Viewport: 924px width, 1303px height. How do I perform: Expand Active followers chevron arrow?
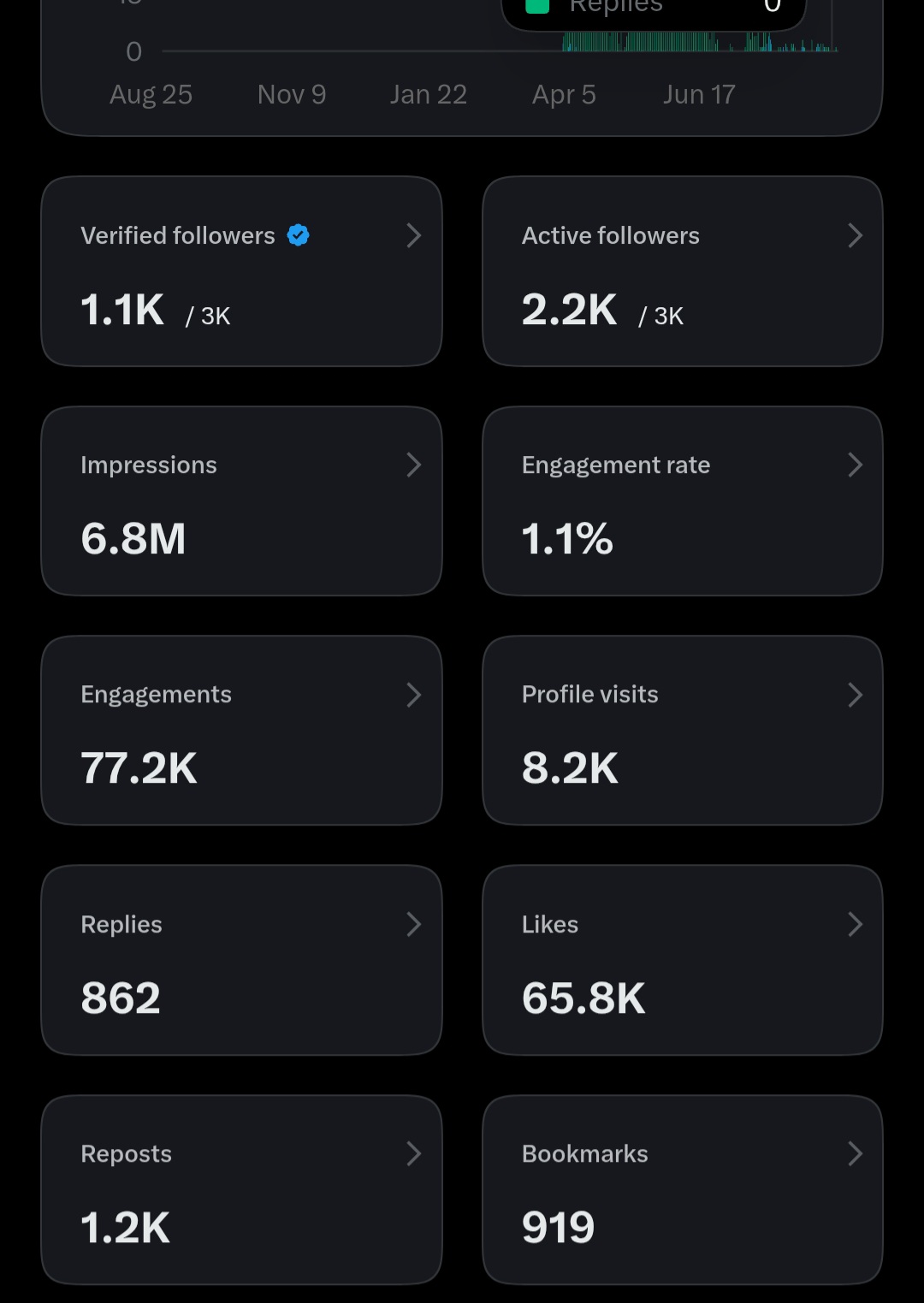point(855,235)
